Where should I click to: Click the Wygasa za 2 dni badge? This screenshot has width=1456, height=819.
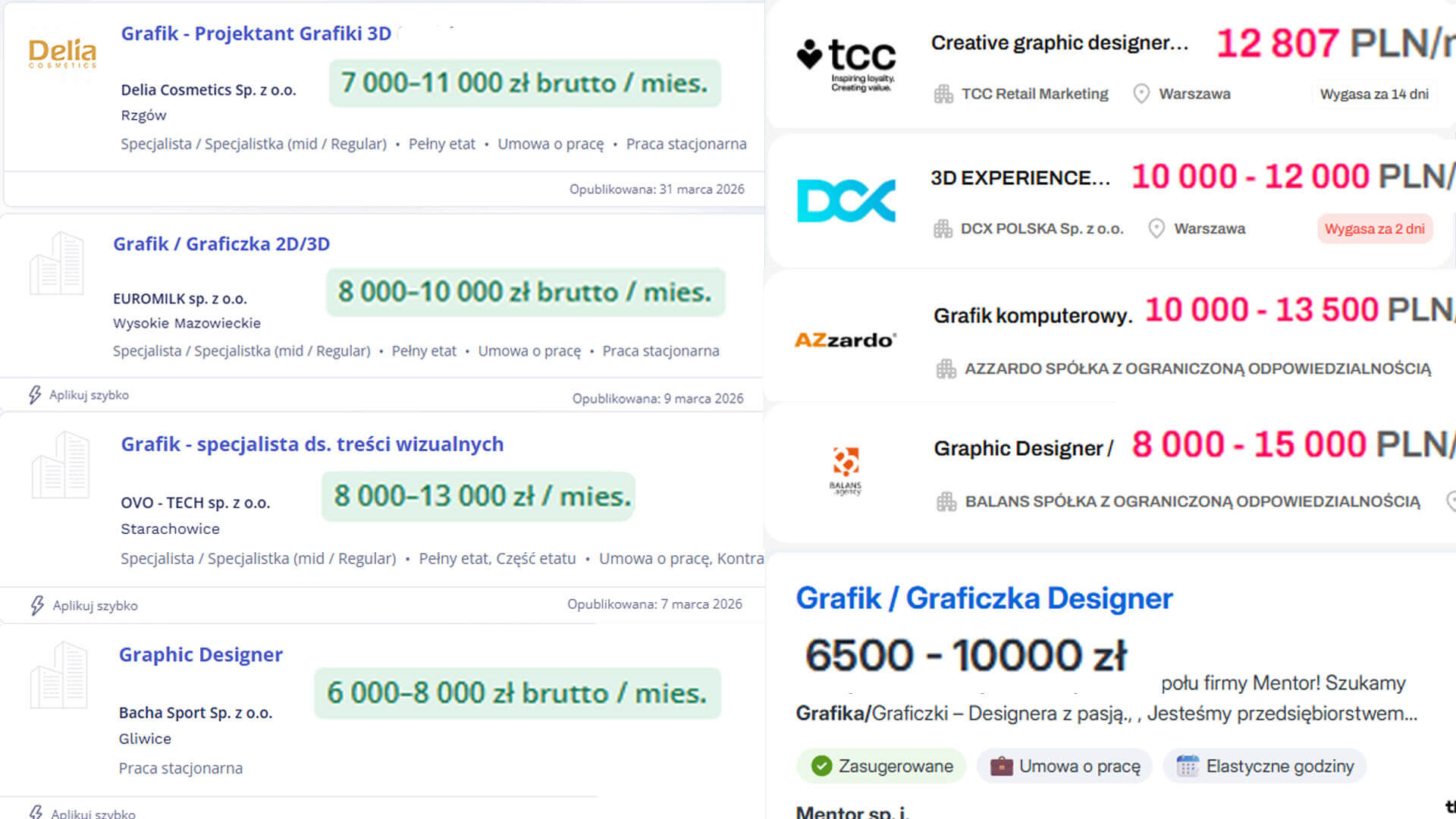(1374, 229)
